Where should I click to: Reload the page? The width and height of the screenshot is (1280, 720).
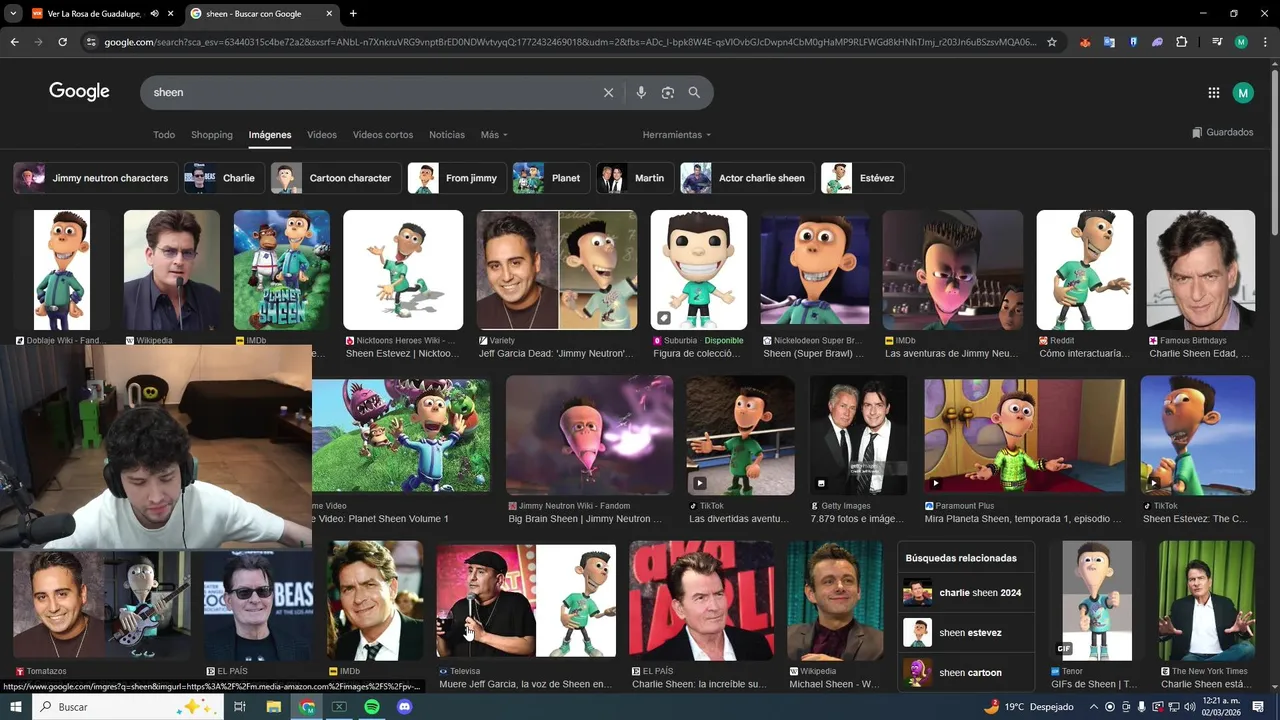click(x=62, y=42)
